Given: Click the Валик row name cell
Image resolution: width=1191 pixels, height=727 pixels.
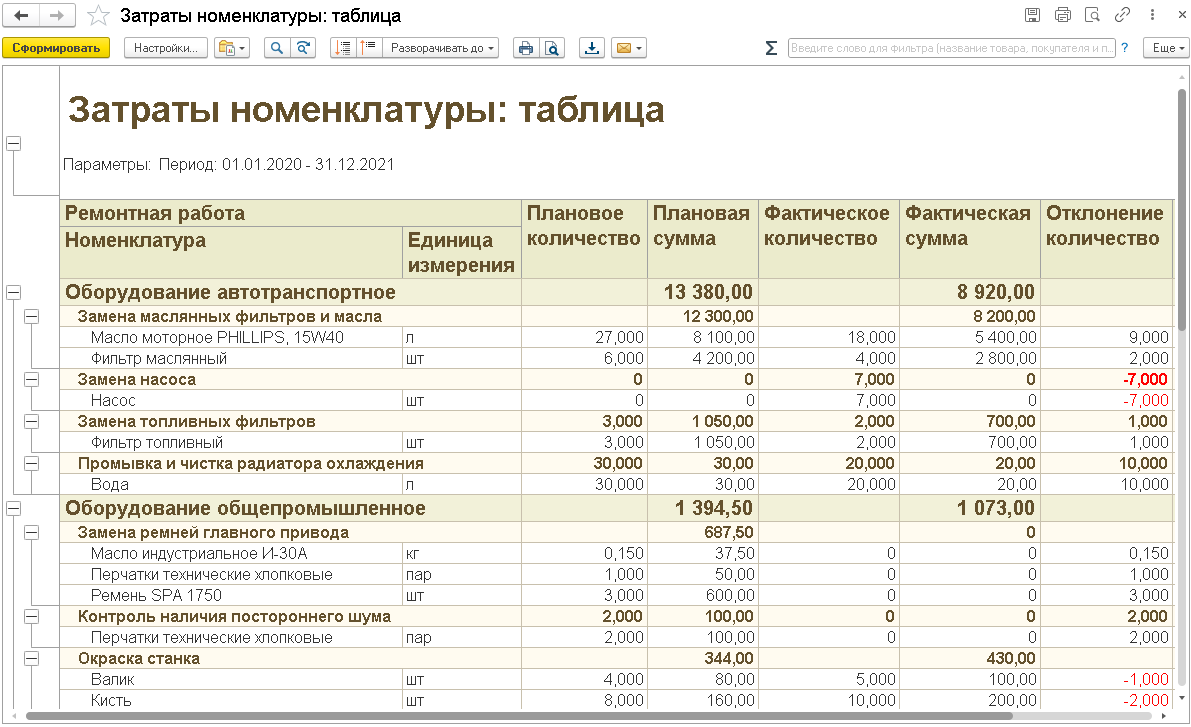Looking at the screenshot, I should coord(232,680).
